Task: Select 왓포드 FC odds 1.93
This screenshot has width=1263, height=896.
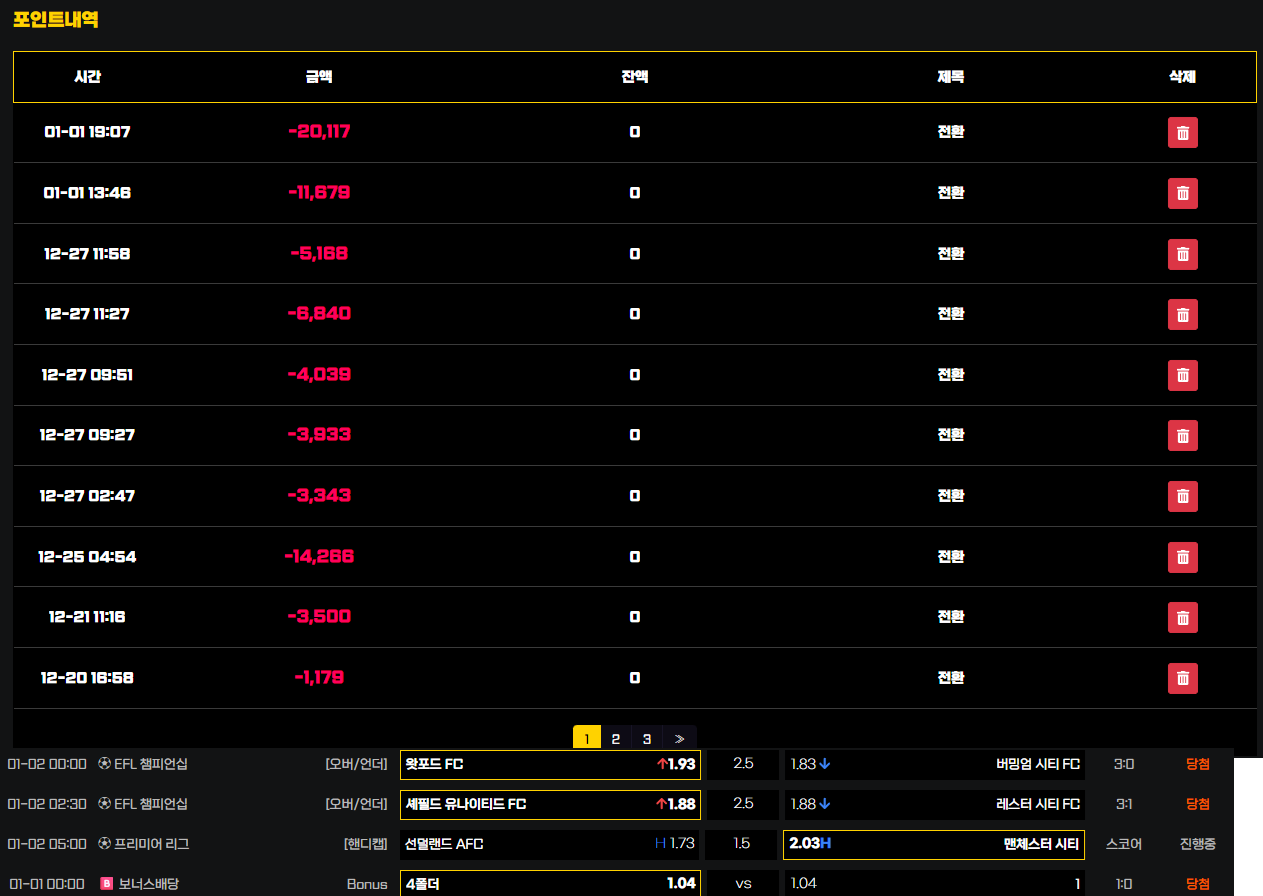Action: (x=550, y=765)
